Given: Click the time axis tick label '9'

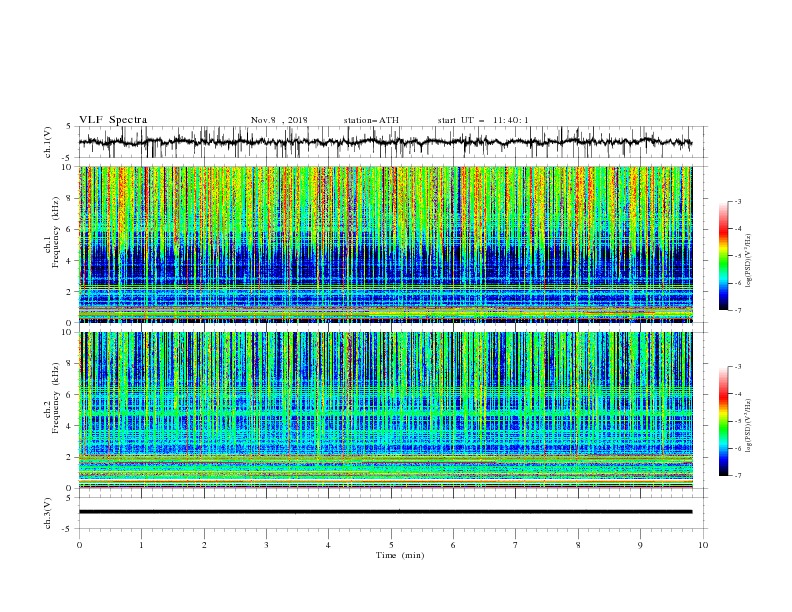Looking at the screenshot, I should (x=640, y=545).
